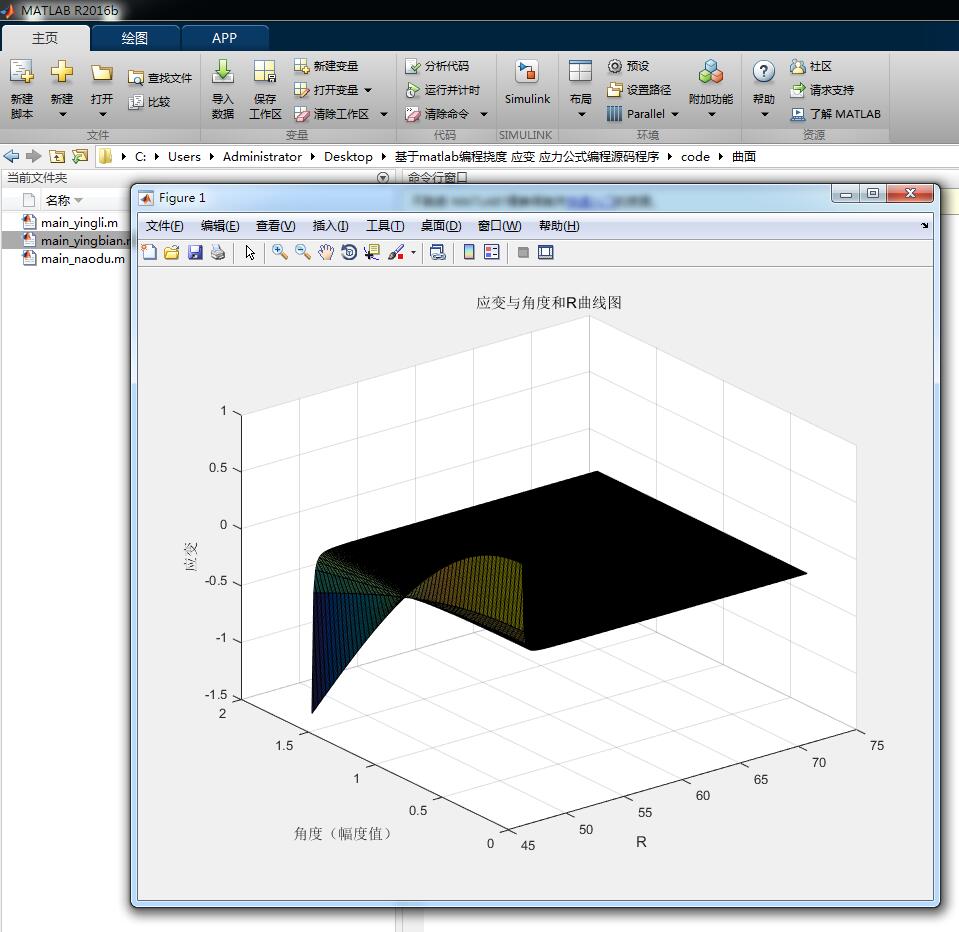Toggle the Zoom In tool in figure toolbar
Viewport: 959px width, 932px height.
280,252
